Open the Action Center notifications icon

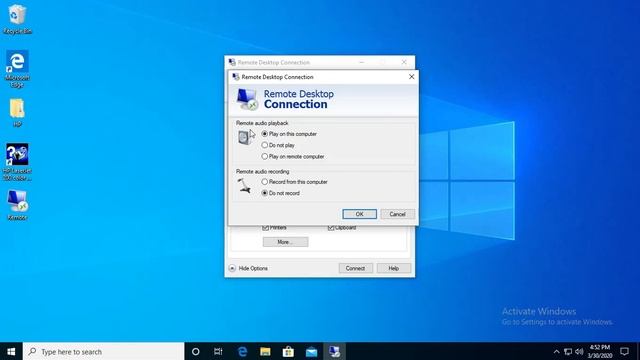click(624, 351)
